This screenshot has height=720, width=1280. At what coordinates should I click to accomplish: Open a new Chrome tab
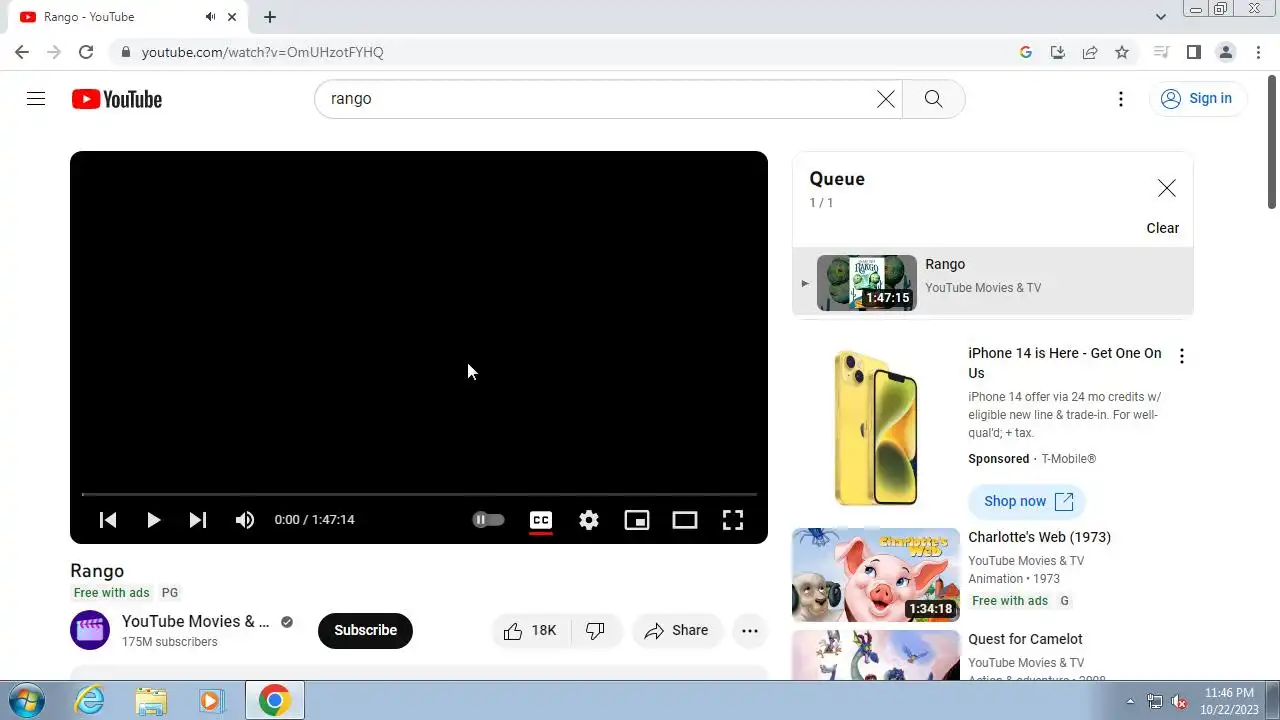click(270, 17)
